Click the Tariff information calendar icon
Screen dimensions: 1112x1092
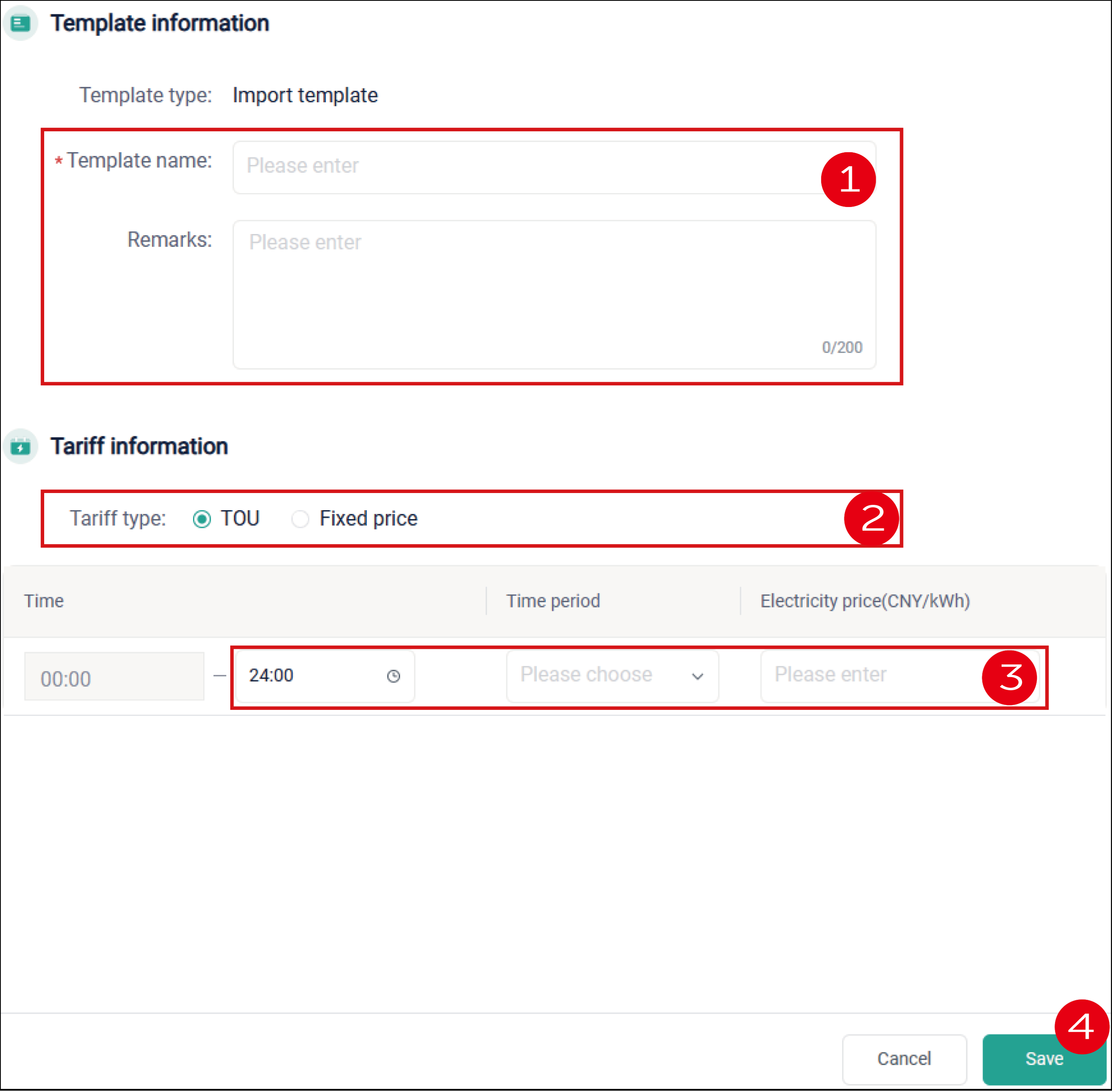coord(20,447)
